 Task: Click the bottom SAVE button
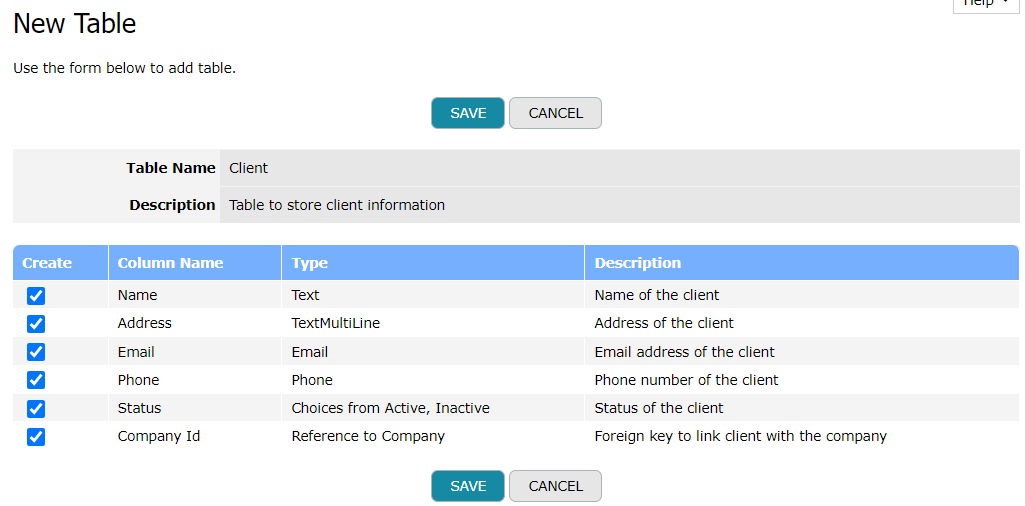click(467, 486)
